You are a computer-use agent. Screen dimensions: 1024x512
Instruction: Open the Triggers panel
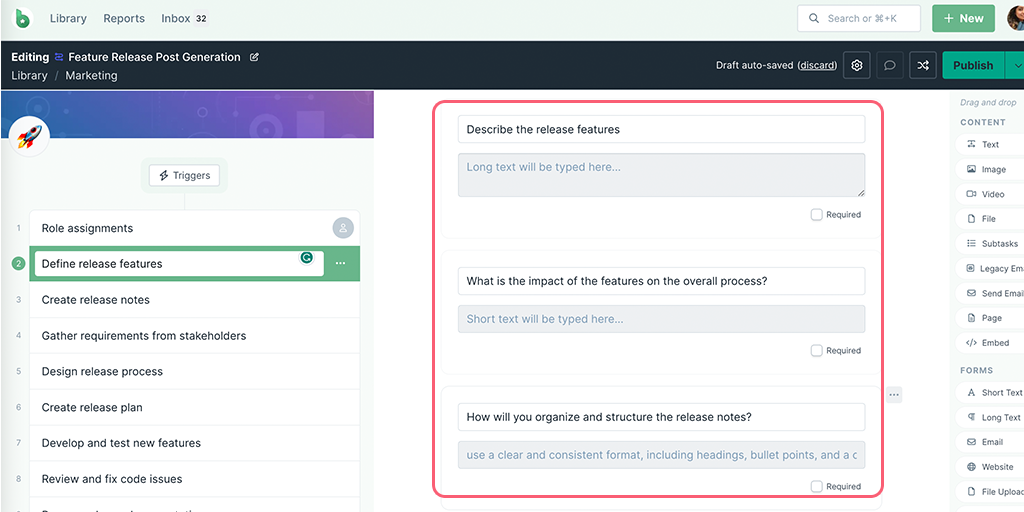pyautogui.click(x=184, y=175)
